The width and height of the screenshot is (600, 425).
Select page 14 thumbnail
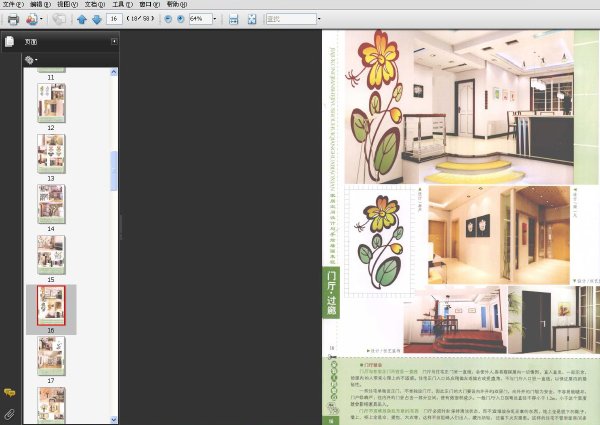click(x=51, y=204)
